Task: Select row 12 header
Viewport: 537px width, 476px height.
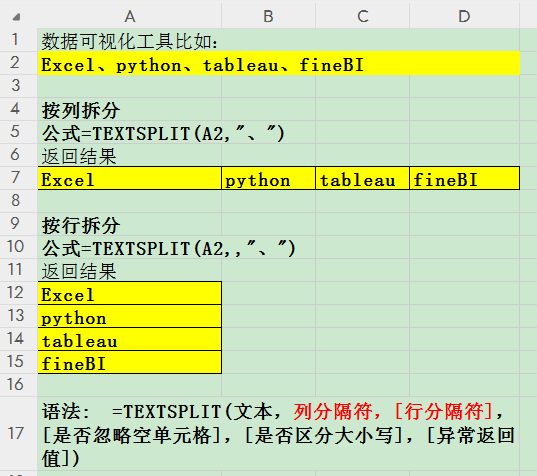Action: point(18,293)
